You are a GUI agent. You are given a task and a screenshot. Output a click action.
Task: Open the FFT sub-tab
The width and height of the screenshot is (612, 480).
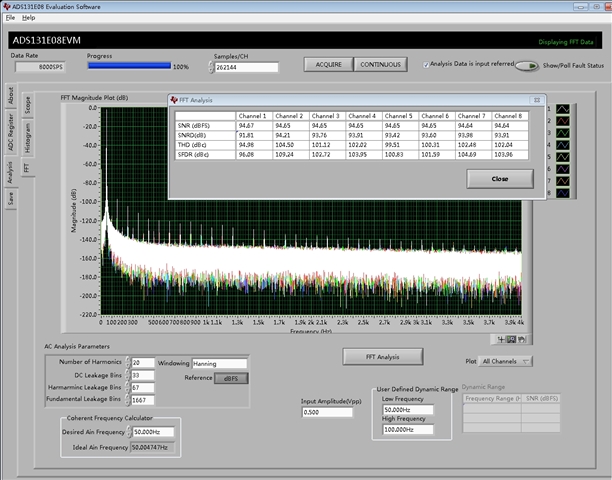27,167
